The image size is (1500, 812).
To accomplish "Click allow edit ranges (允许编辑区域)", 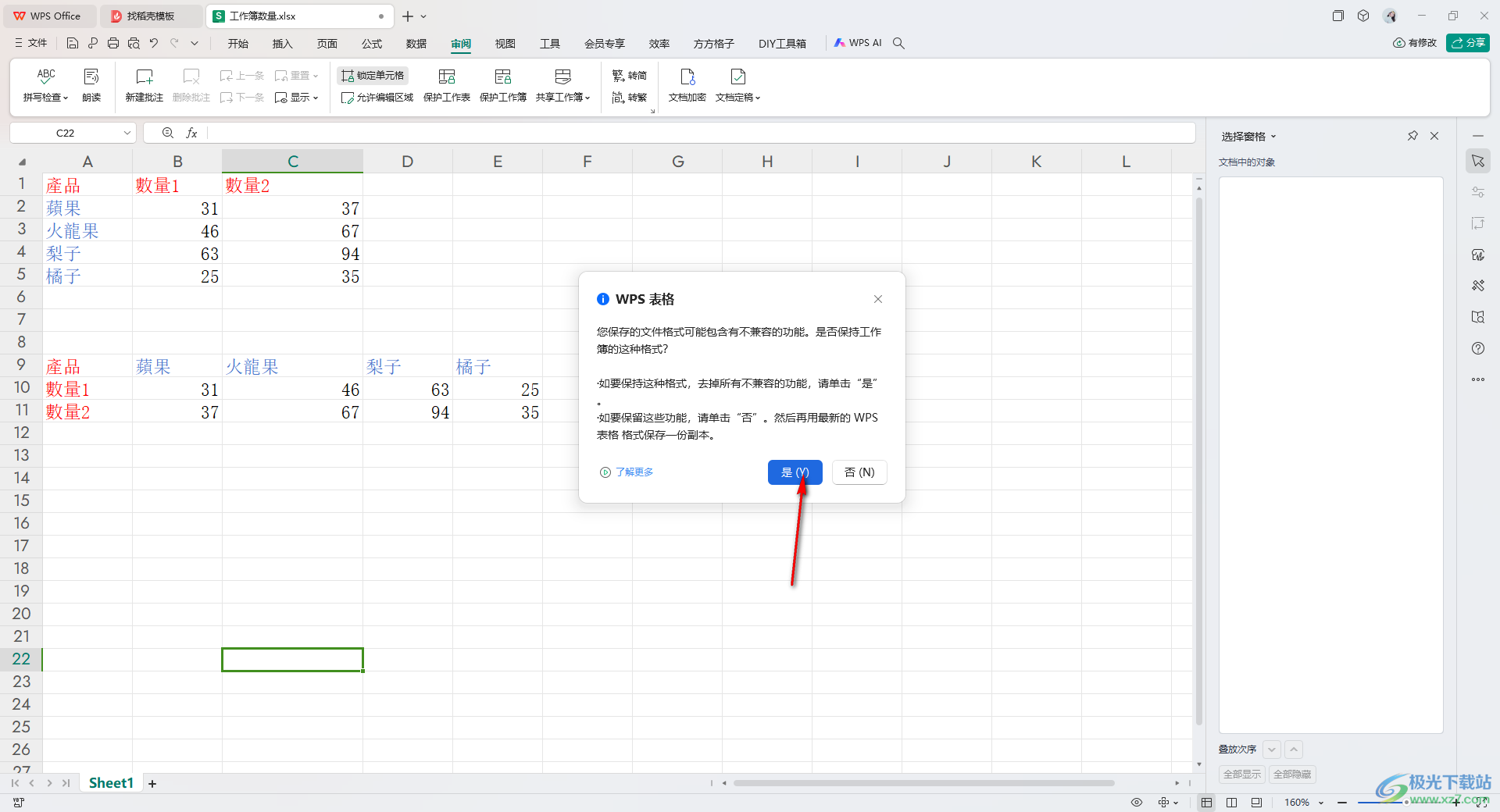I will [377, 98].
